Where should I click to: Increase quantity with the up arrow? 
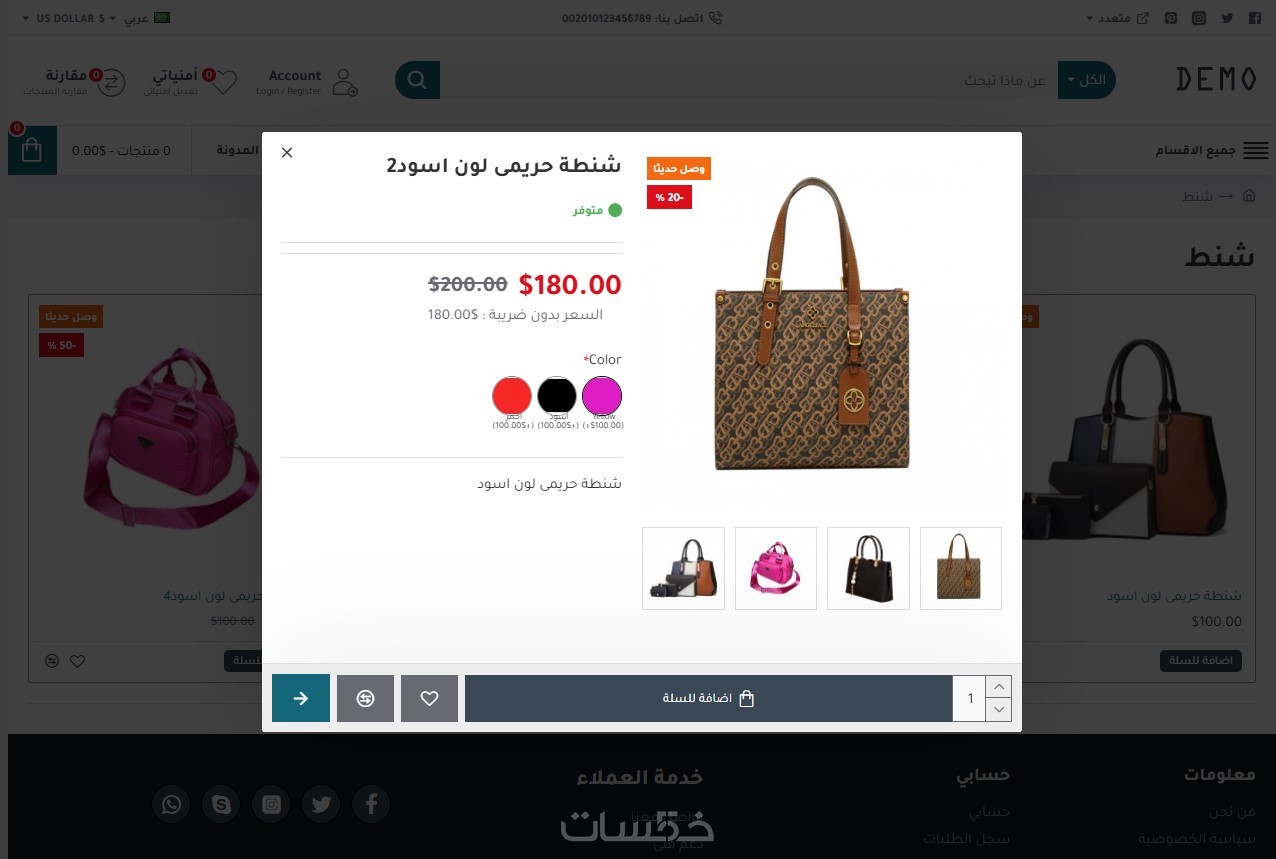(x=998, y=687)
